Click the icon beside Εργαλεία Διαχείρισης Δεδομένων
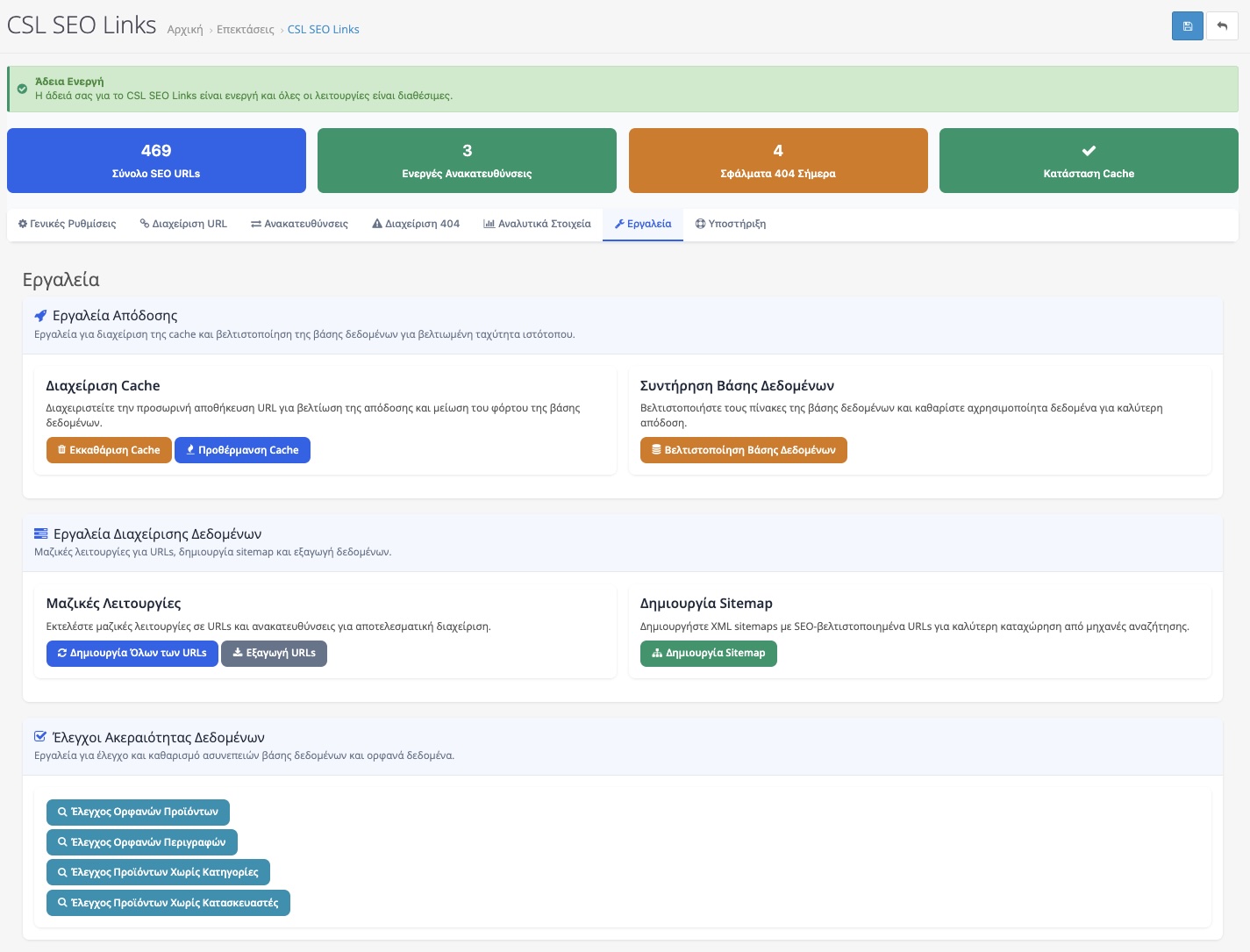The height and width of the screenshot is (952, 1250). point(40,533)
